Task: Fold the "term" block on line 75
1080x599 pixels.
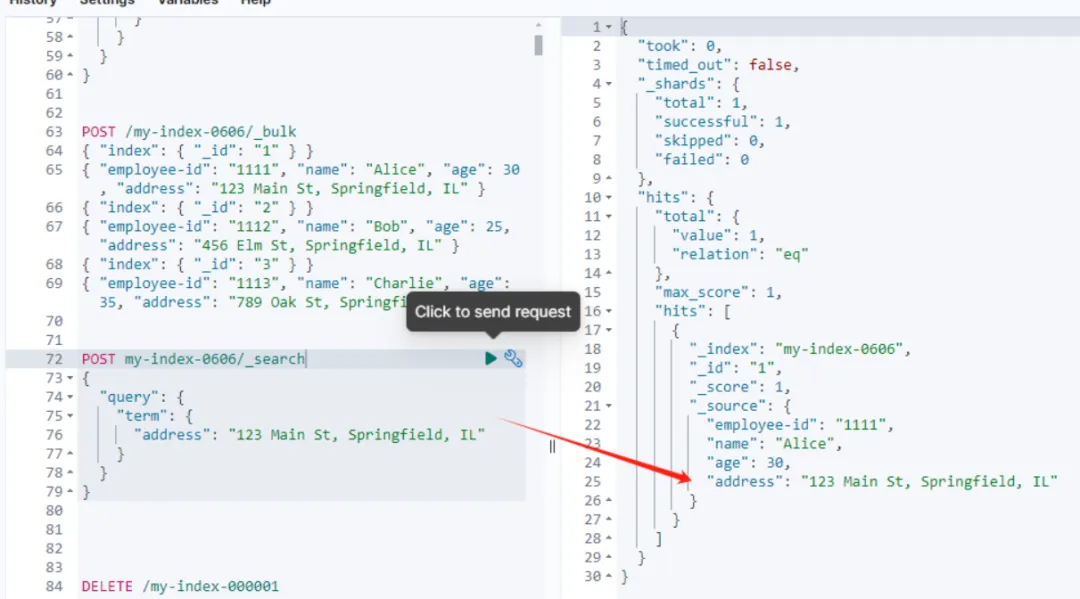Action: [x=69, y=416]
